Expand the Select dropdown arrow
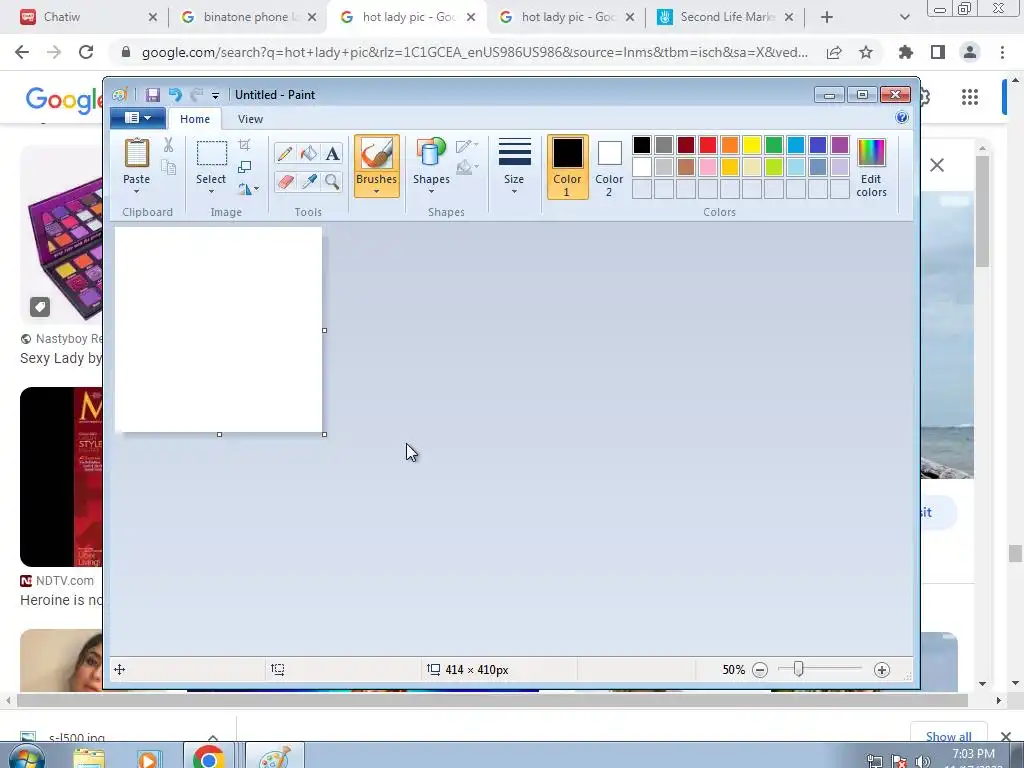Screen dimensions: 1024x768 click(211, 192)
